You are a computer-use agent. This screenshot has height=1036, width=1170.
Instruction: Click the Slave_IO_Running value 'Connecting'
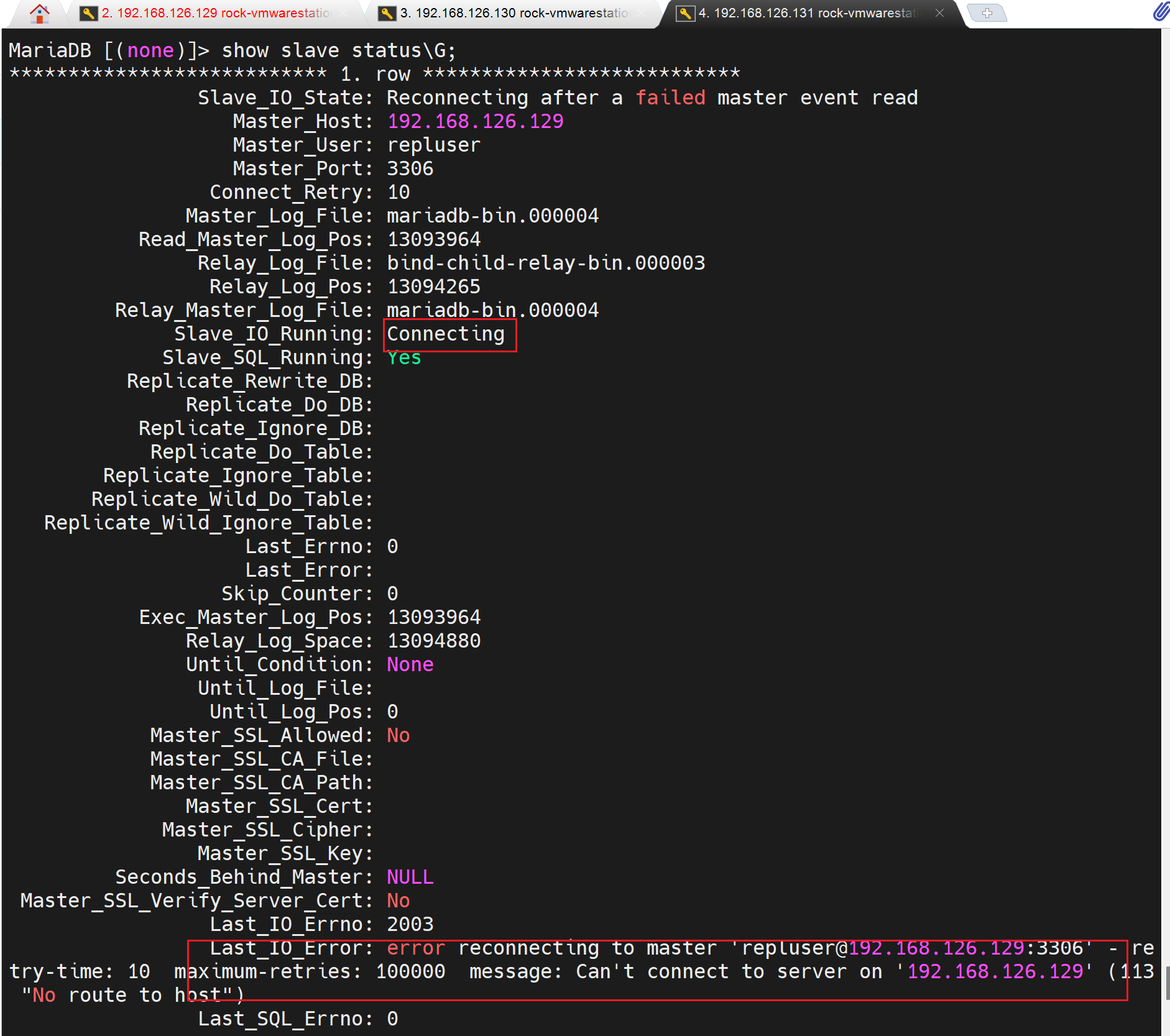pos(445,334)
